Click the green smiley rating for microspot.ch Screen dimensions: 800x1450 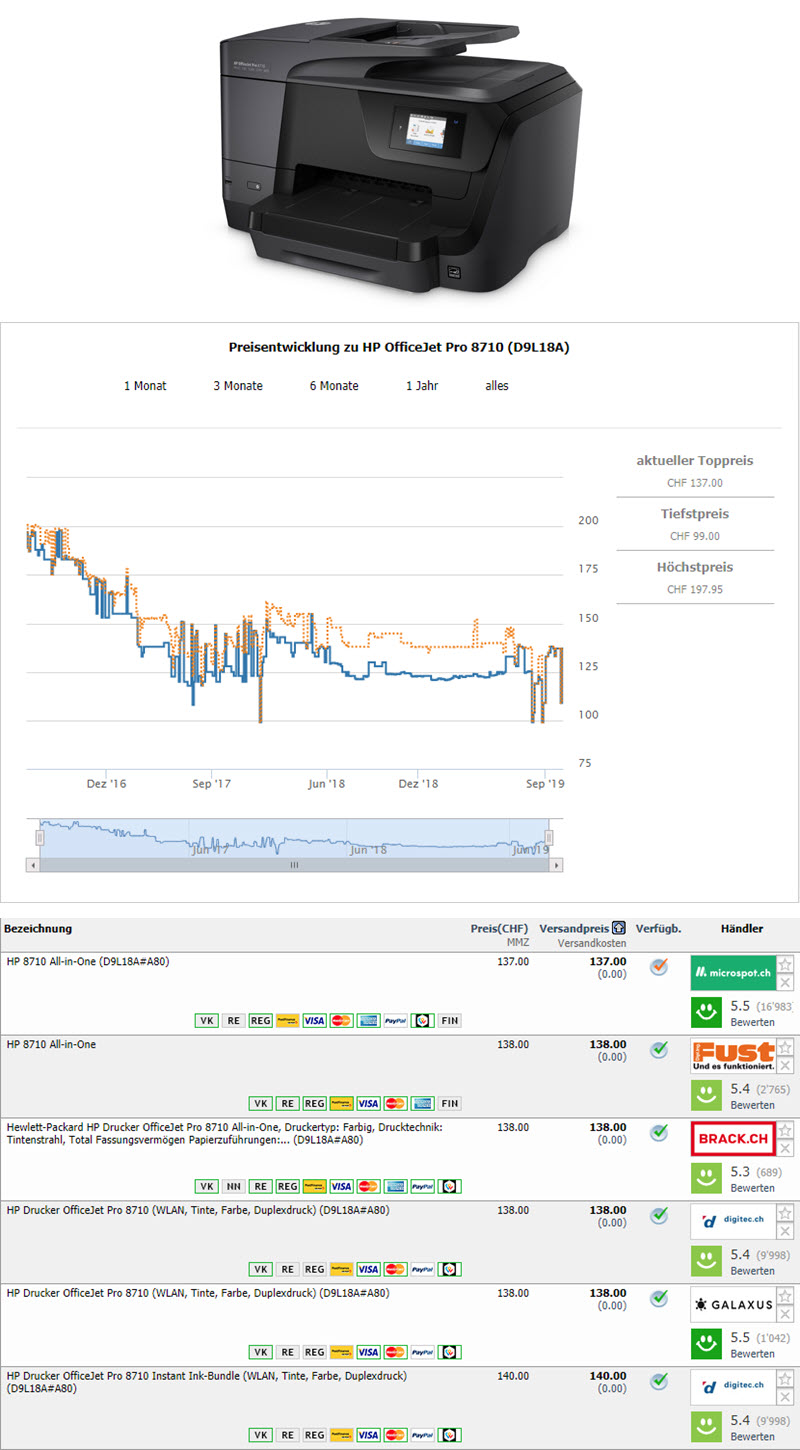pos(707,1013)
